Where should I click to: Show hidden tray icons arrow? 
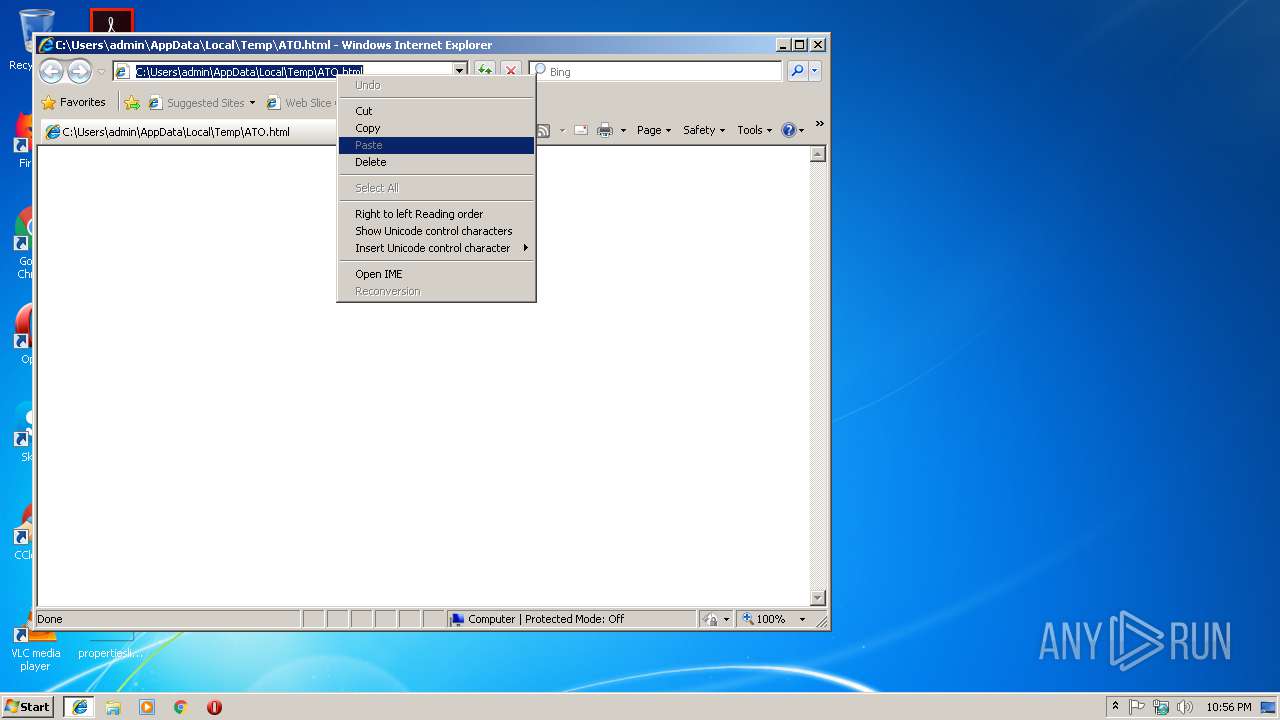pyautogui.click(x=1115, y=706)
